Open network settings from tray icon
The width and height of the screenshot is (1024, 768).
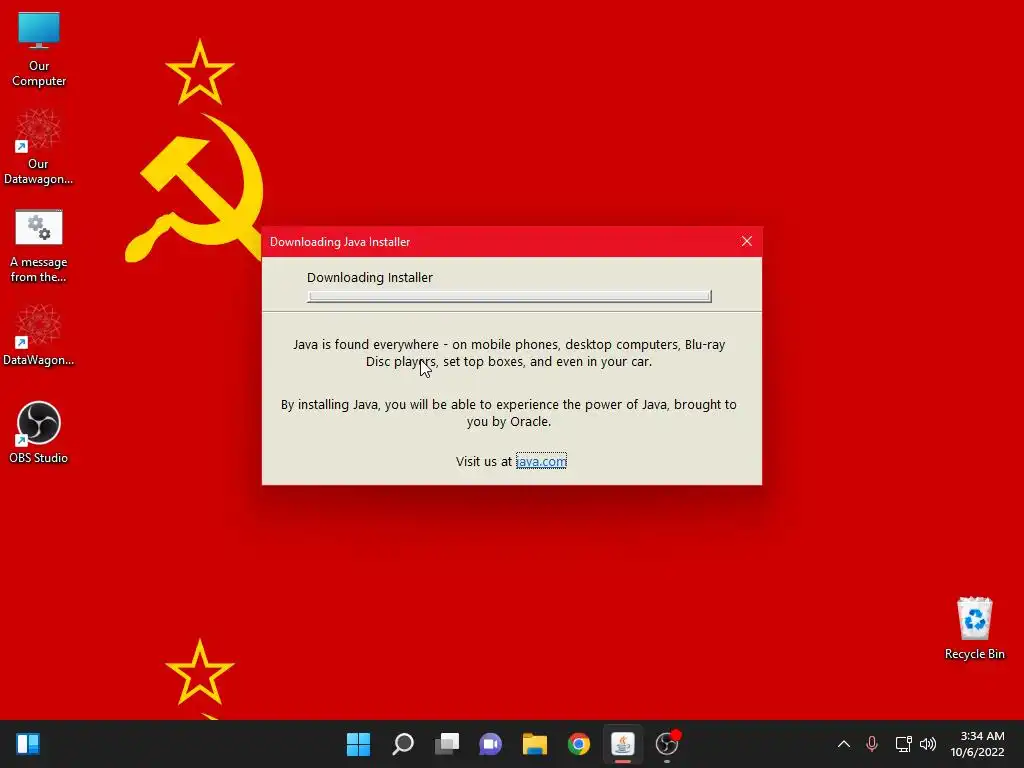click(903, 744)
